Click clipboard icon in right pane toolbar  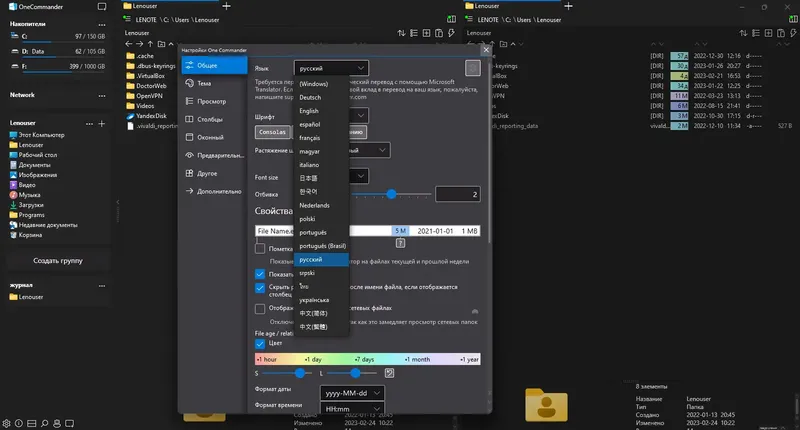tap(781, 33)
